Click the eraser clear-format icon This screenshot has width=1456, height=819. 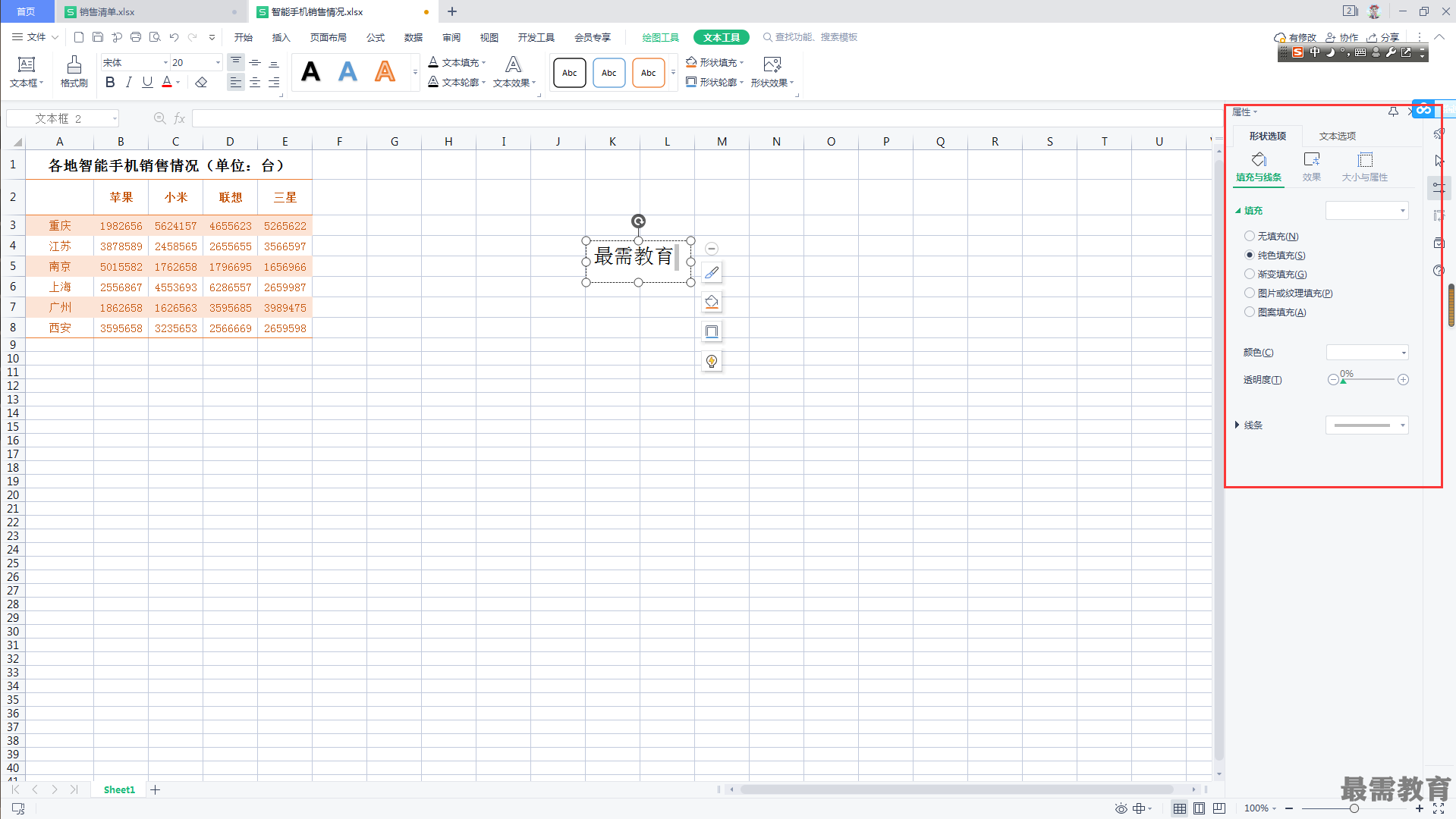tap(201, 82)
